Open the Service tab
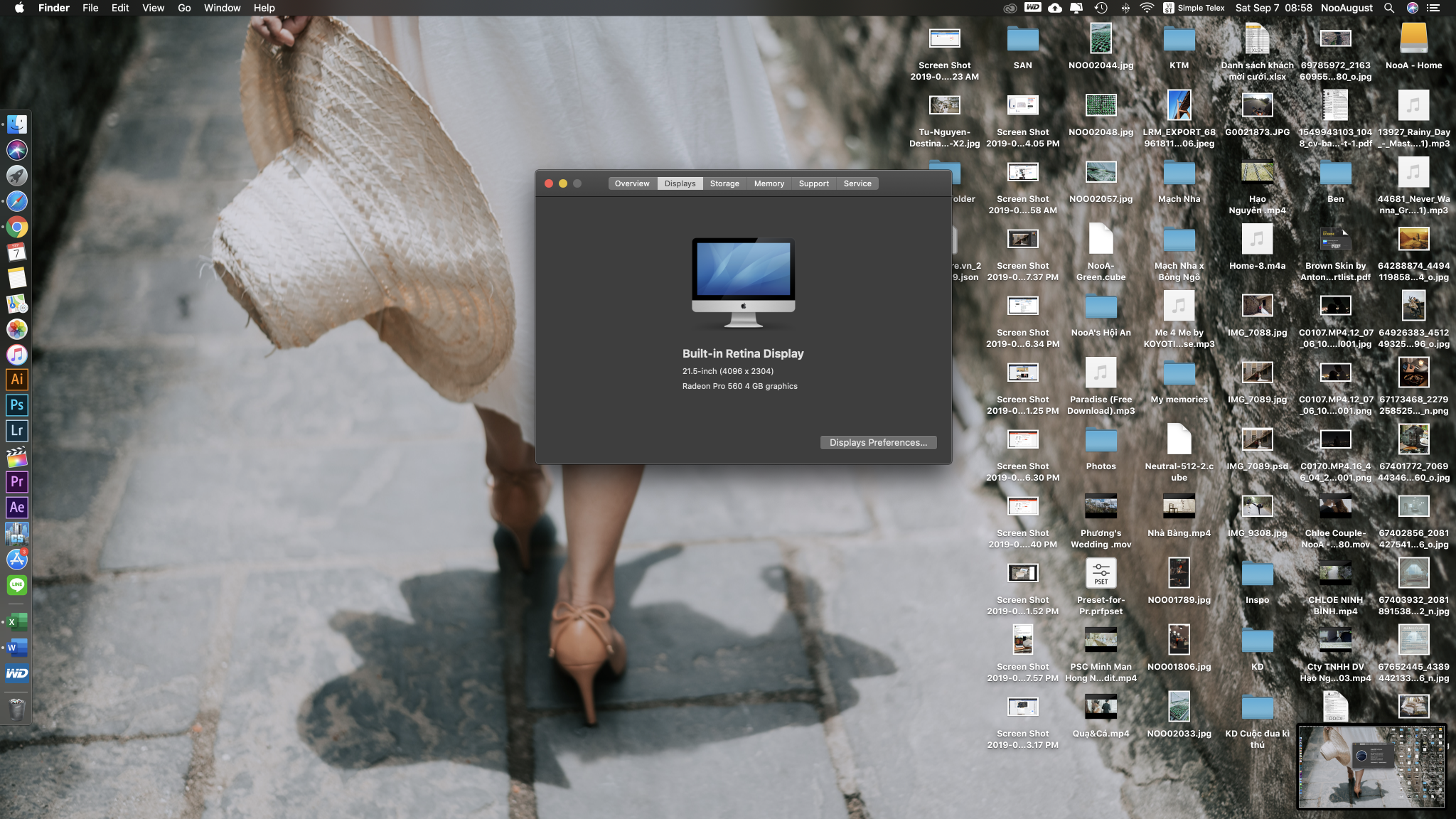The width and height of the screenshot is (1456, 819). tap(857, 183)
